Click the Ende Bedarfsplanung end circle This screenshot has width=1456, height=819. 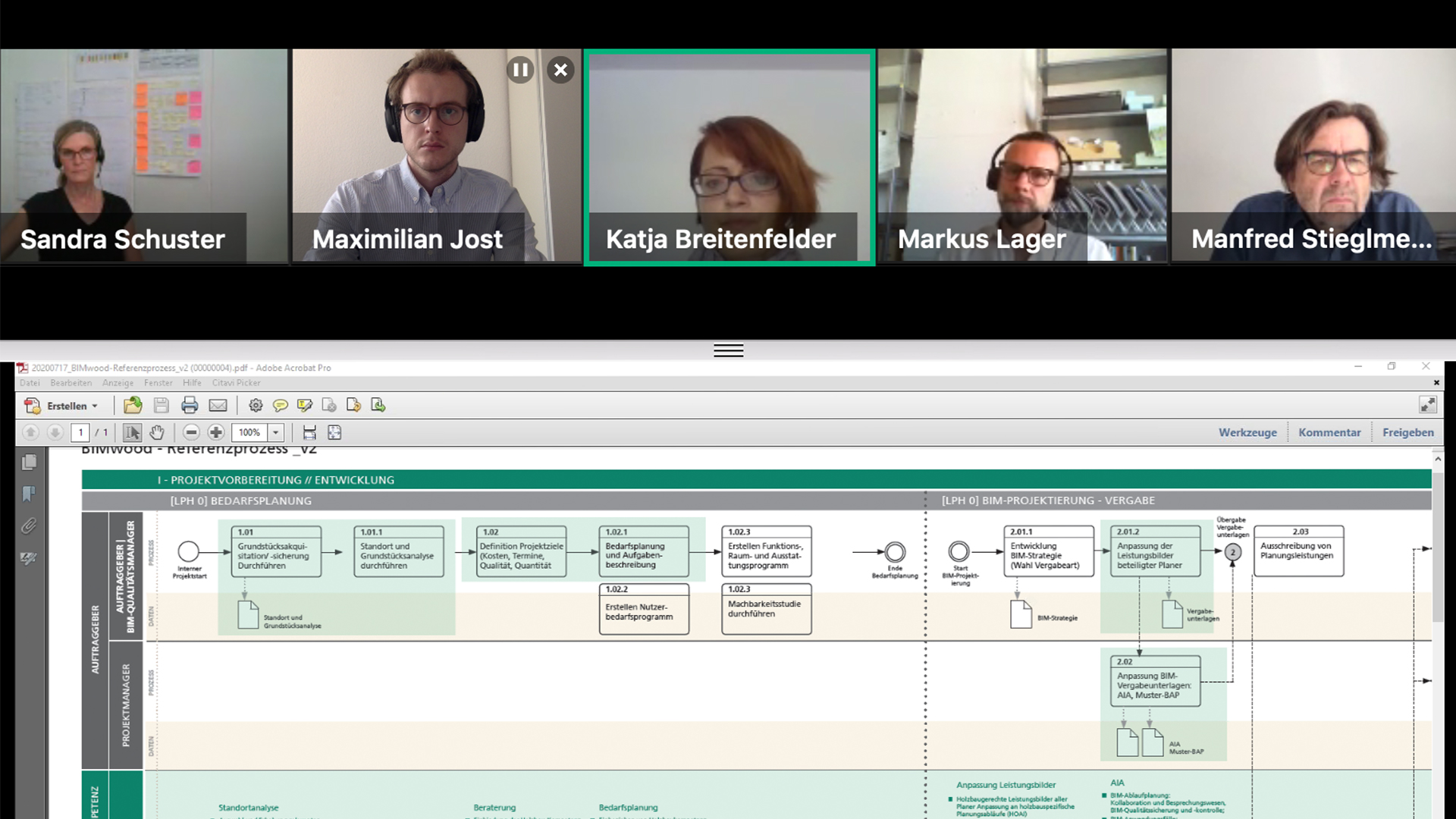896,551
